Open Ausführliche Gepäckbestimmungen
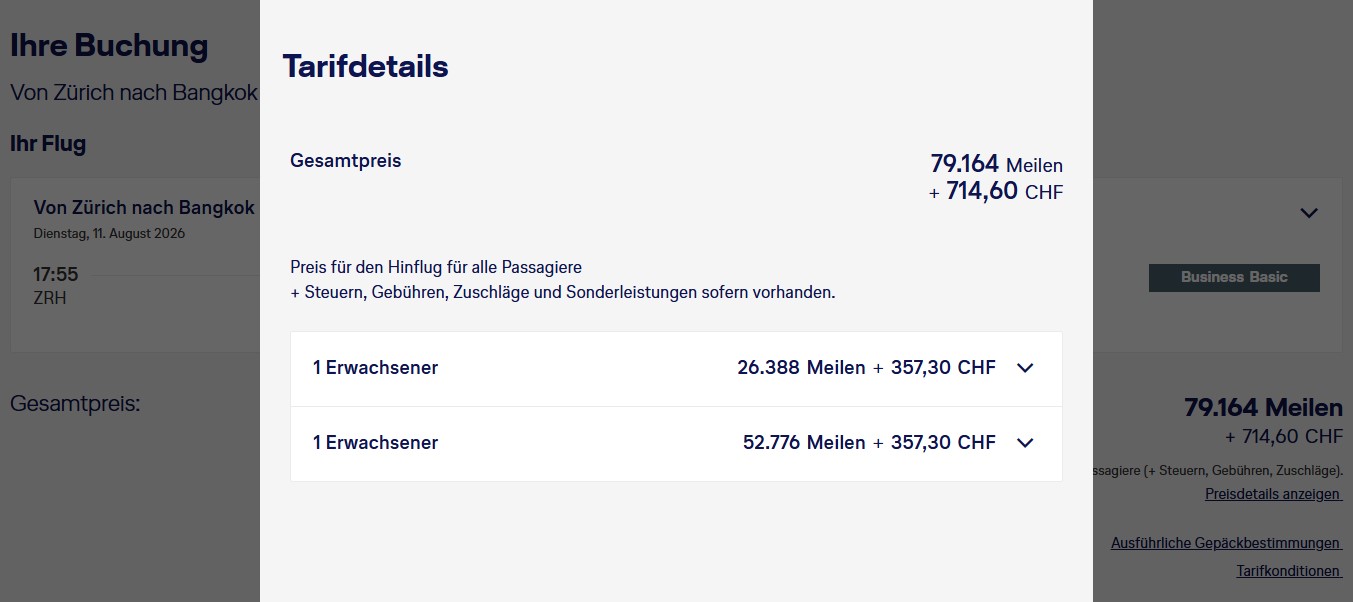Image resolution: width=1353 pixels, height=602 pixels. [x=1225, y=542]
